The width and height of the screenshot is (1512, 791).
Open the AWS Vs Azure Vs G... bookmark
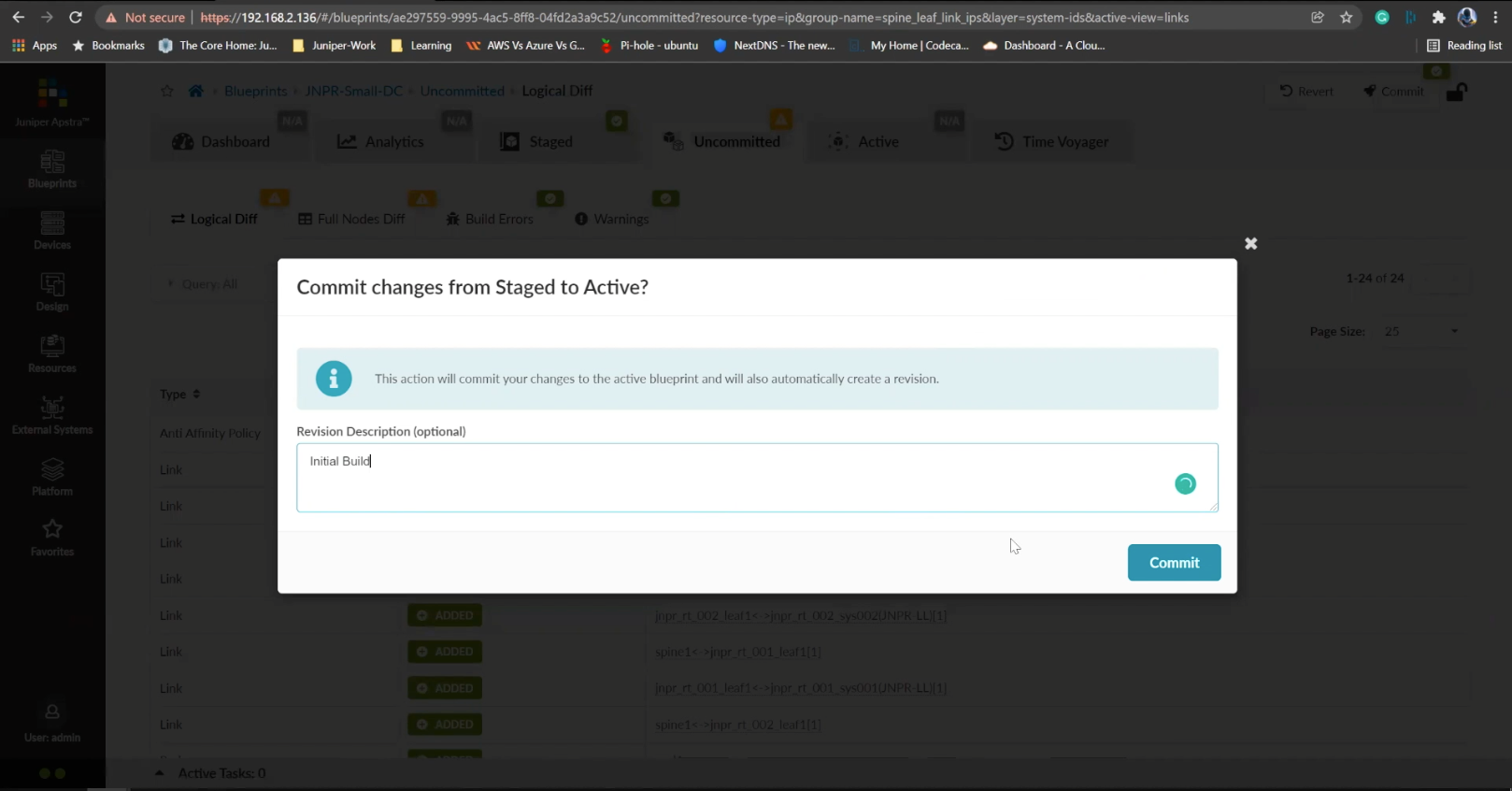pos(525,45)
